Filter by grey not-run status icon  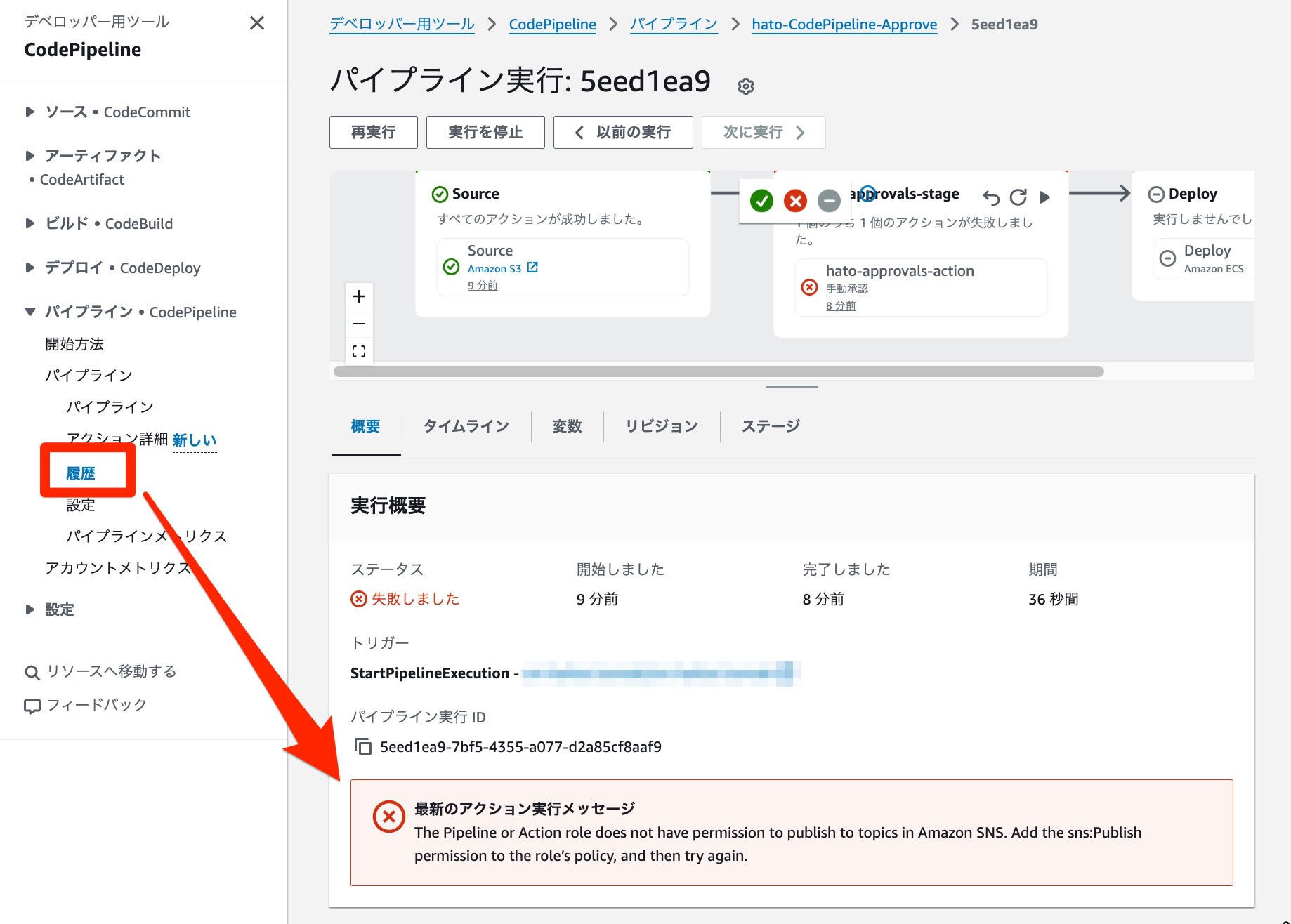pos(829,201)
